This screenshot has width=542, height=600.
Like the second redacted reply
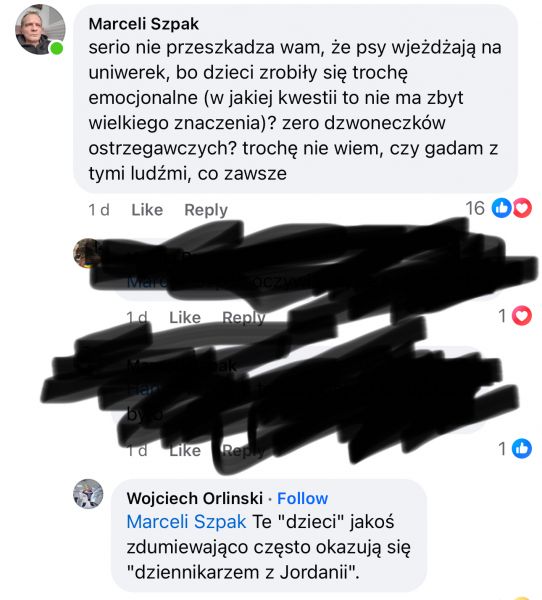tap(185, 450)
